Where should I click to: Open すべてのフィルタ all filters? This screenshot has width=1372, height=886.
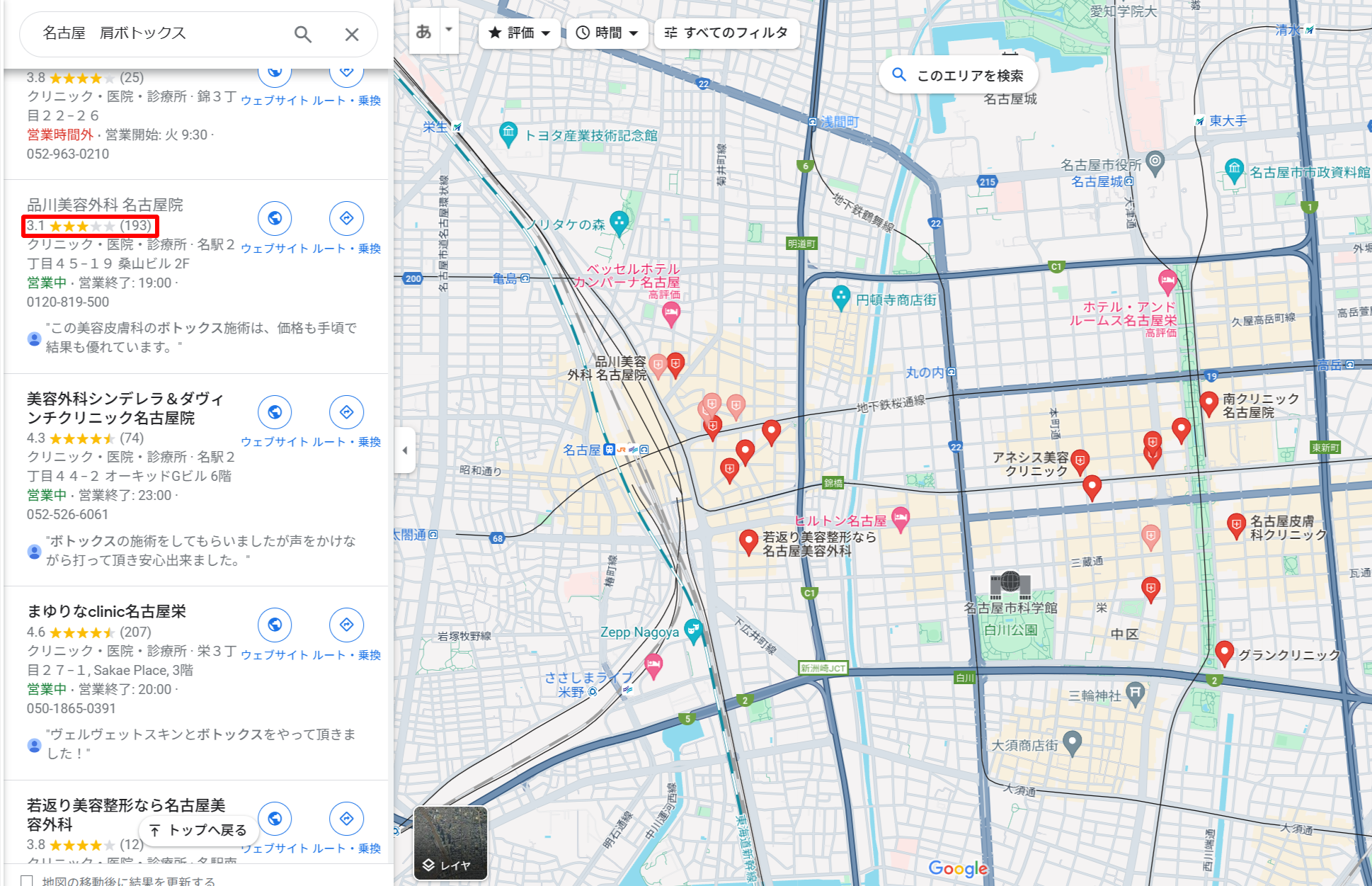point(727,33)
